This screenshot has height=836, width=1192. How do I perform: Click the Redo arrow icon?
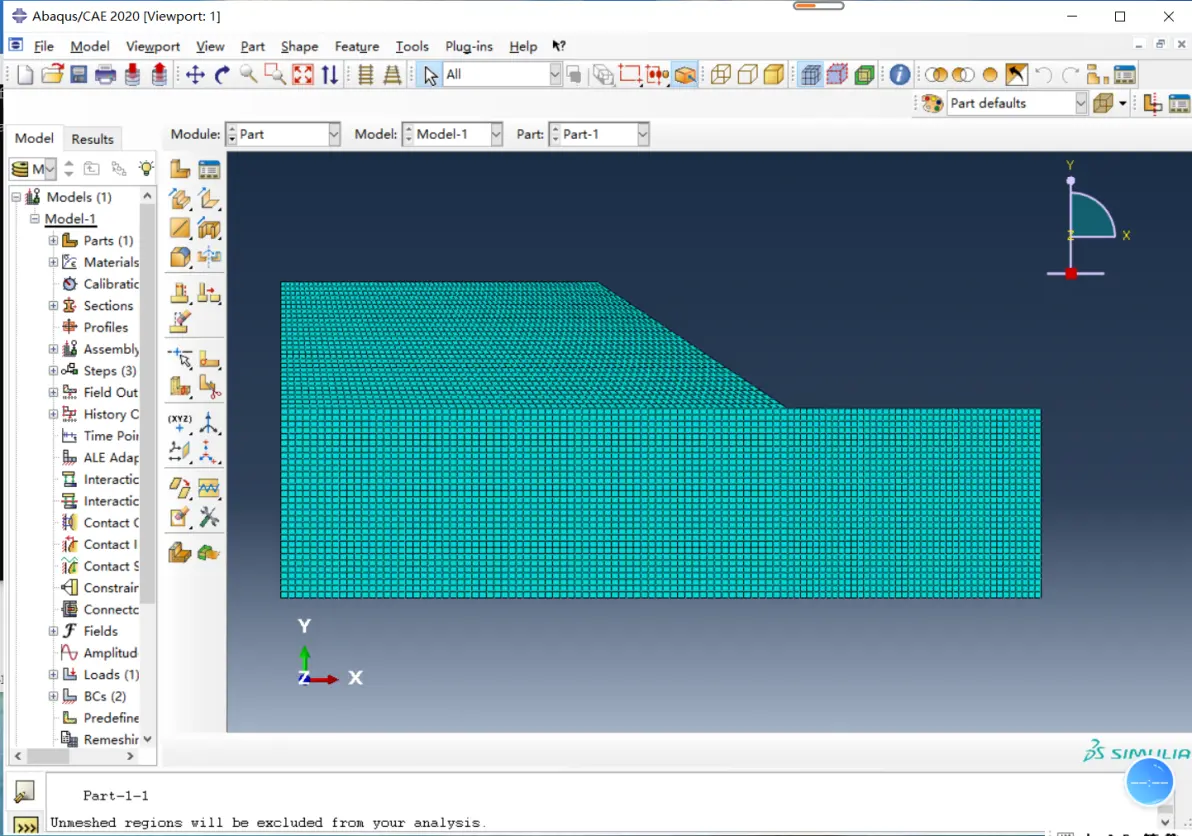1070,74
